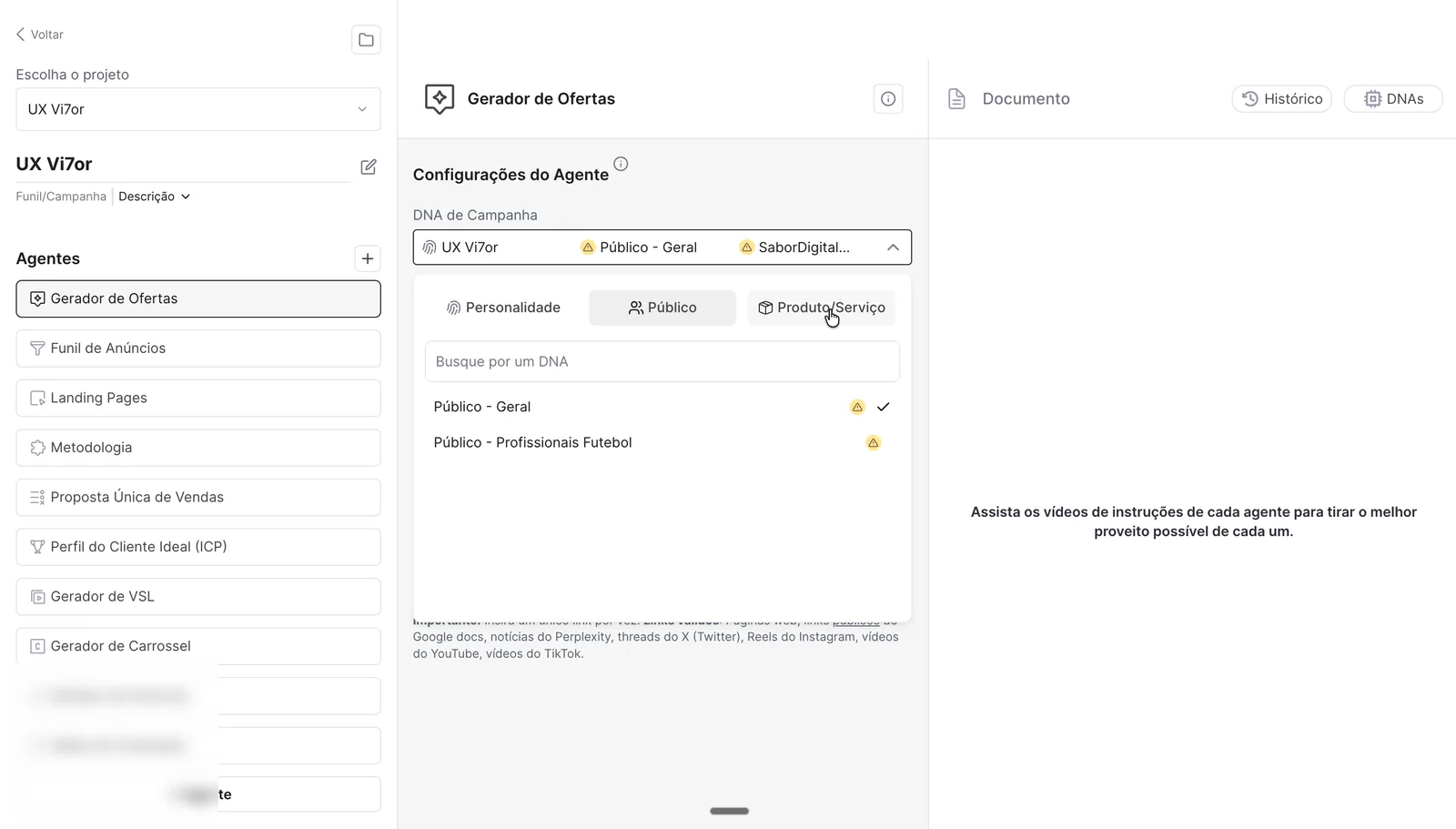Image resolution: width=1456 pixels, height=829 pixels.
Task: Click warning icon before SaborDigital in DNA field
Action: coord(746,248)
